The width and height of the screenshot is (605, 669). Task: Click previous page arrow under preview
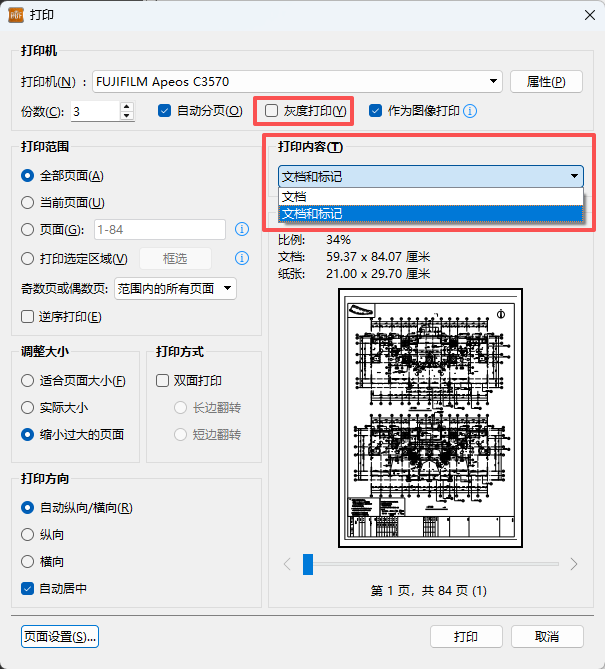pos(287,564)
